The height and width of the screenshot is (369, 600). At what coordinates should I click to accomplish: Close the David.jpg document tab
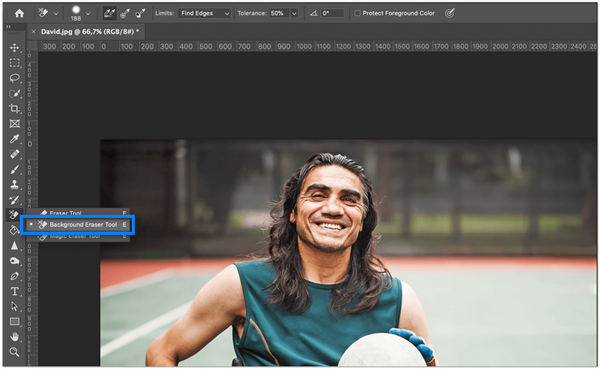click(33, 32)
